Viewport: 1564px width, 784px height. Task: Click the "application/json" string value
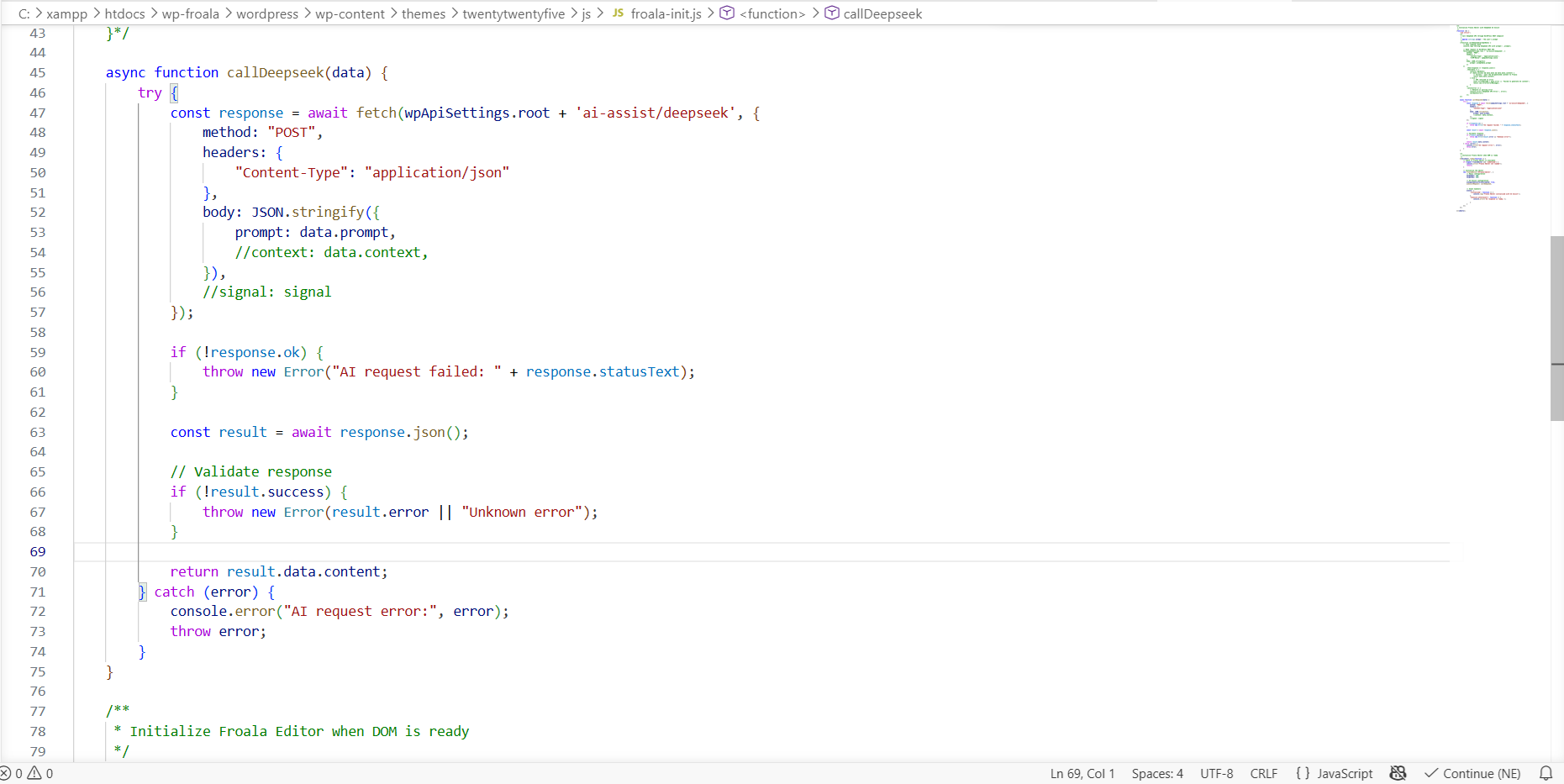(437, 172)
